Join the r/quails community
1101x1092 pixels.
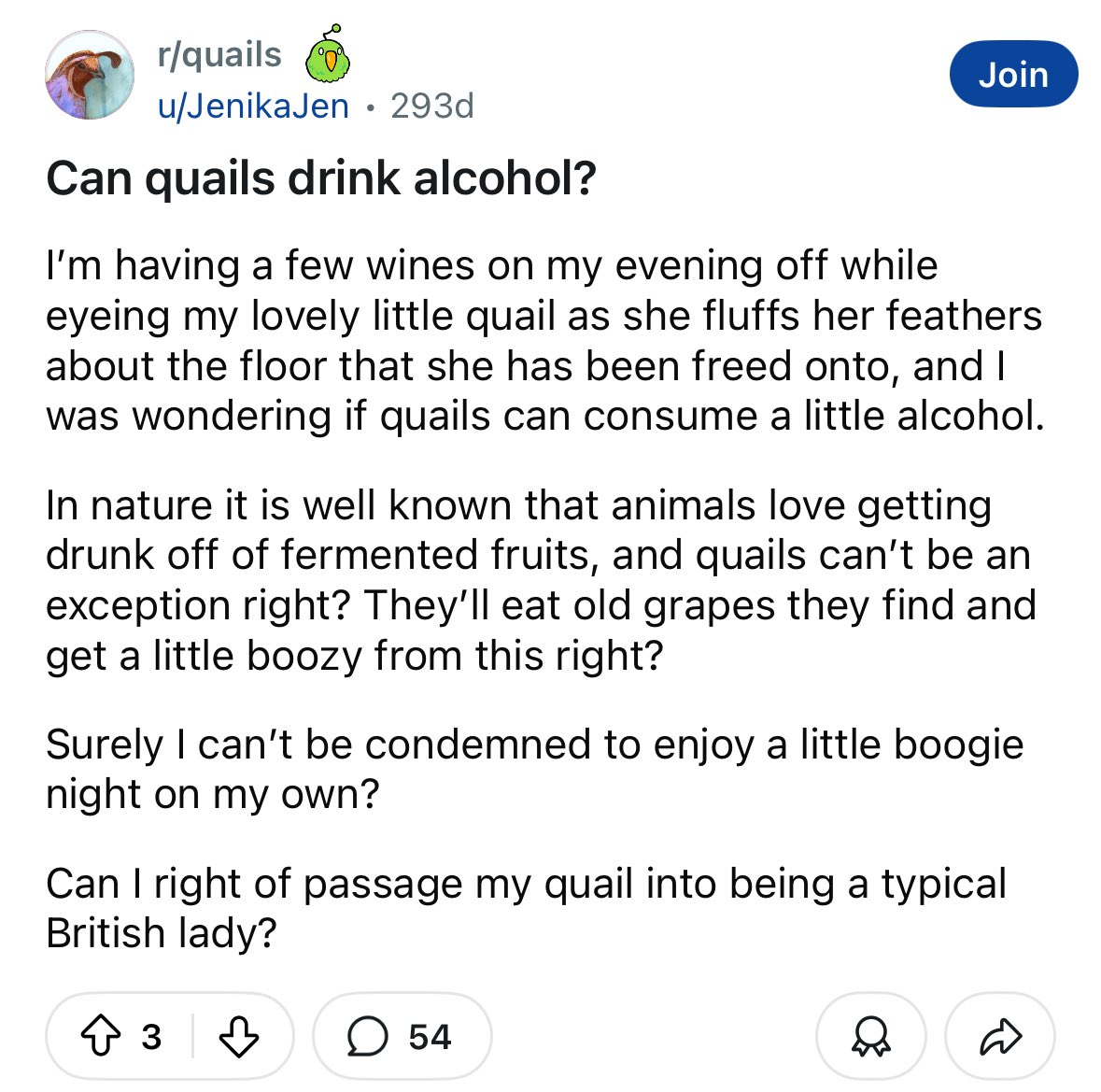coord(1013,75)
